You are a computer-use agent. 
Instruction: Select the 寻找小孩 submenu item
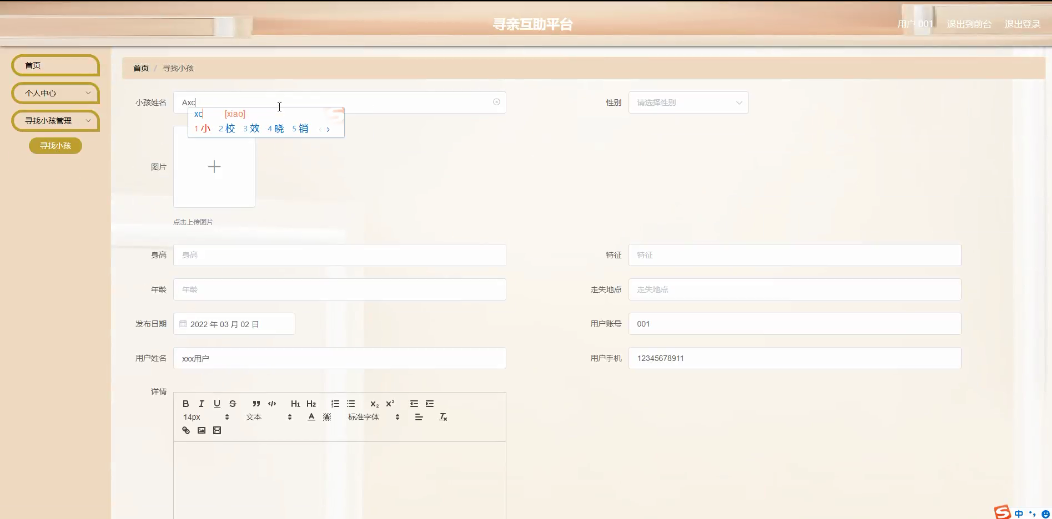[x=55, y=146]
